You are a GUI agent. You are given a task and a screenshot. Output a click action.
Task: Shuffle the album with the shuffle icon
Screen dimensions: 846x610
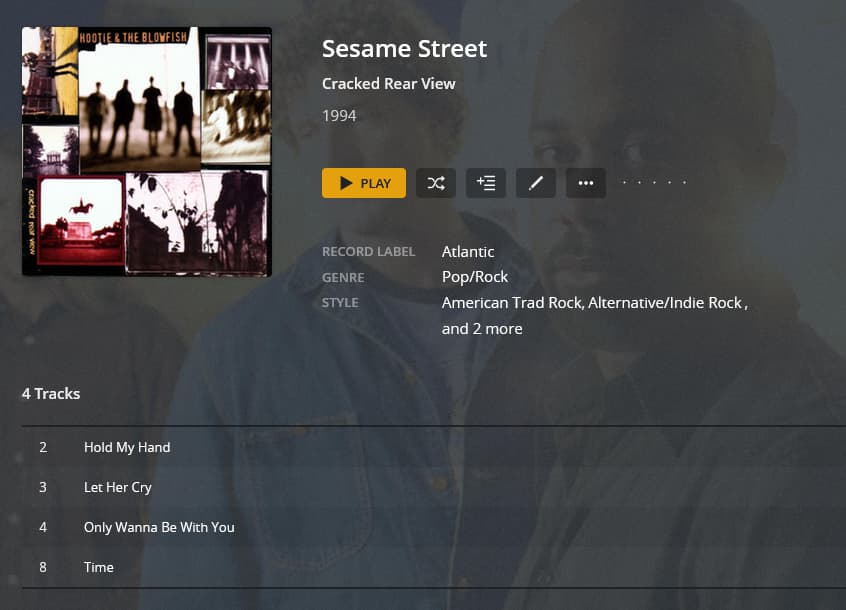point(436,183)
